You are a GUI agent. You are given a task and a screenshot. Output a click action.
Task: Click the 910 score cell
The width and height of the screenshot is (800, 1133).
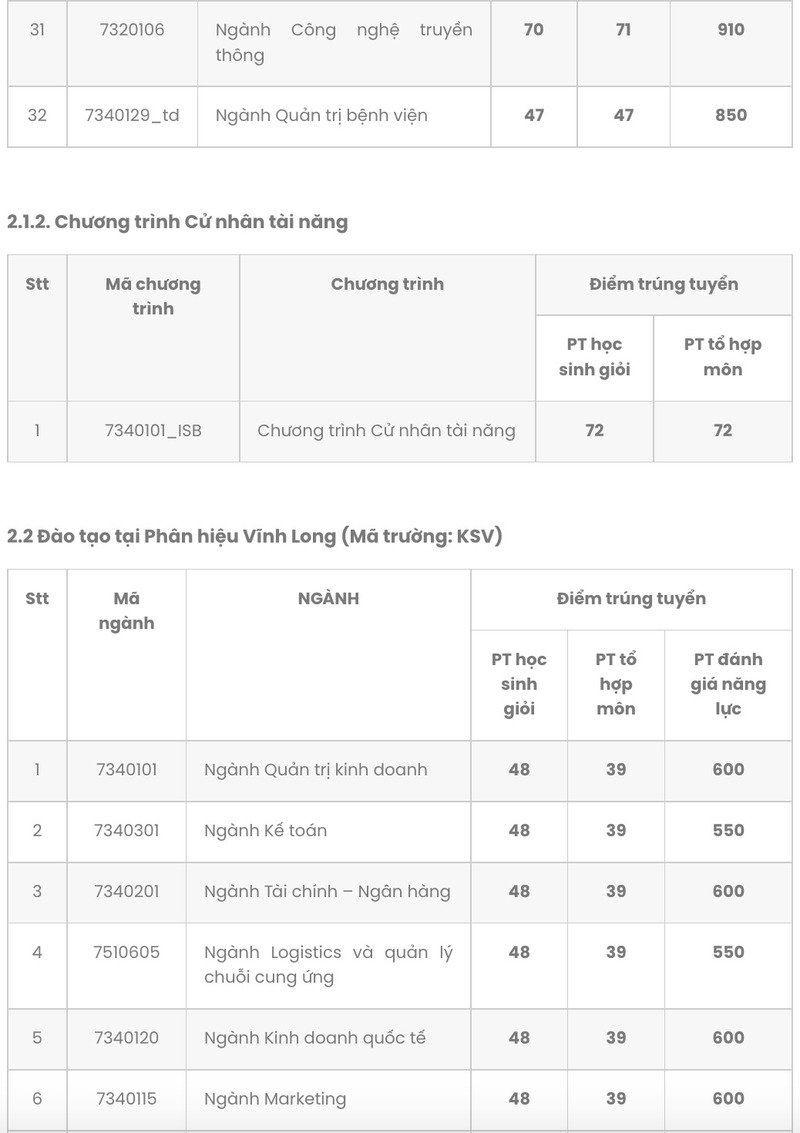click(x=731, y=30)
